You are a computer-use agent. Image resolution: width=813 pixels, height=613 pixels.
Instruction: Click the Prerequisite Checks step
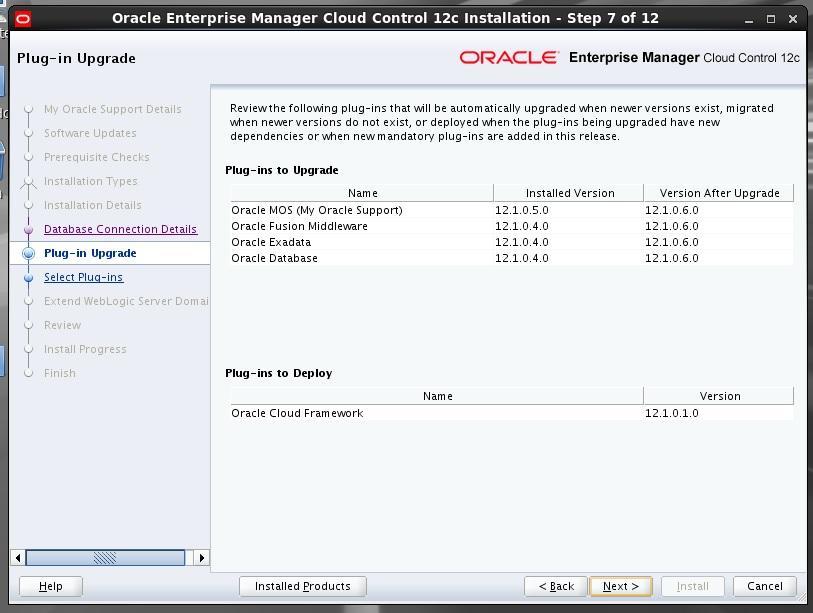(x=96, y=157)
